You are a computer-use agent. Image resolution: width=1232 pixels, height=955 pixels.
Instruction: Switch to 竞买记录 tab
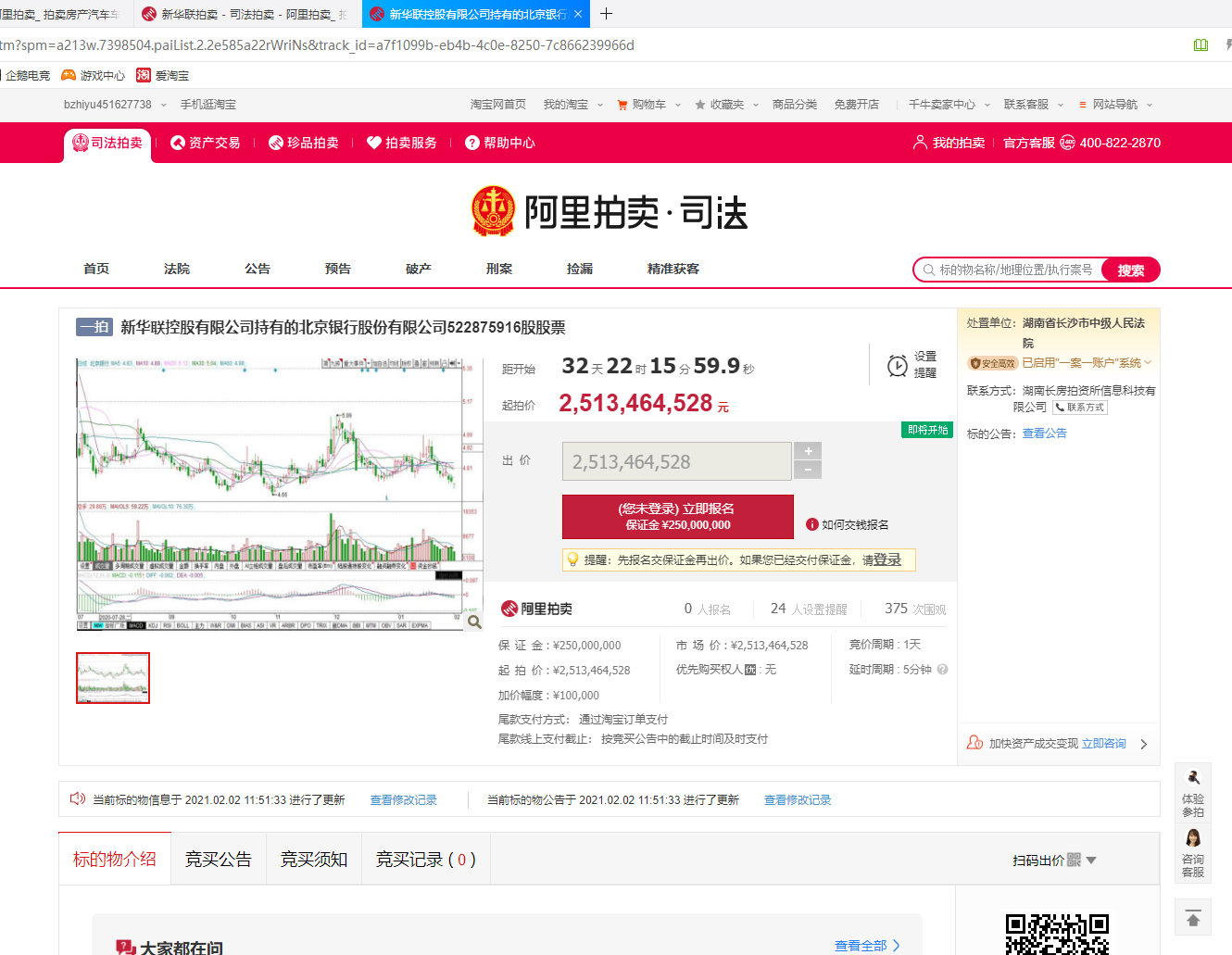[x=426, y=859]
